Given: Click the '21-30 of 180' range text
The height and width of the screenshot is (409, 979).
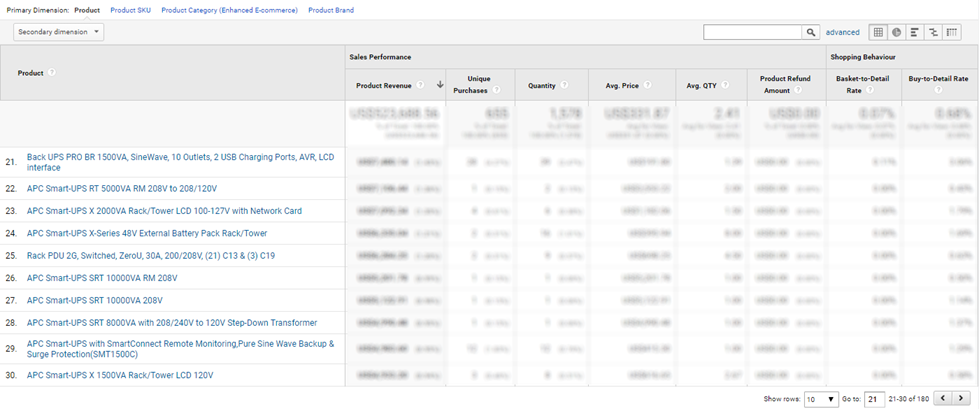Looking at the screenshot, I should (909, 398).
